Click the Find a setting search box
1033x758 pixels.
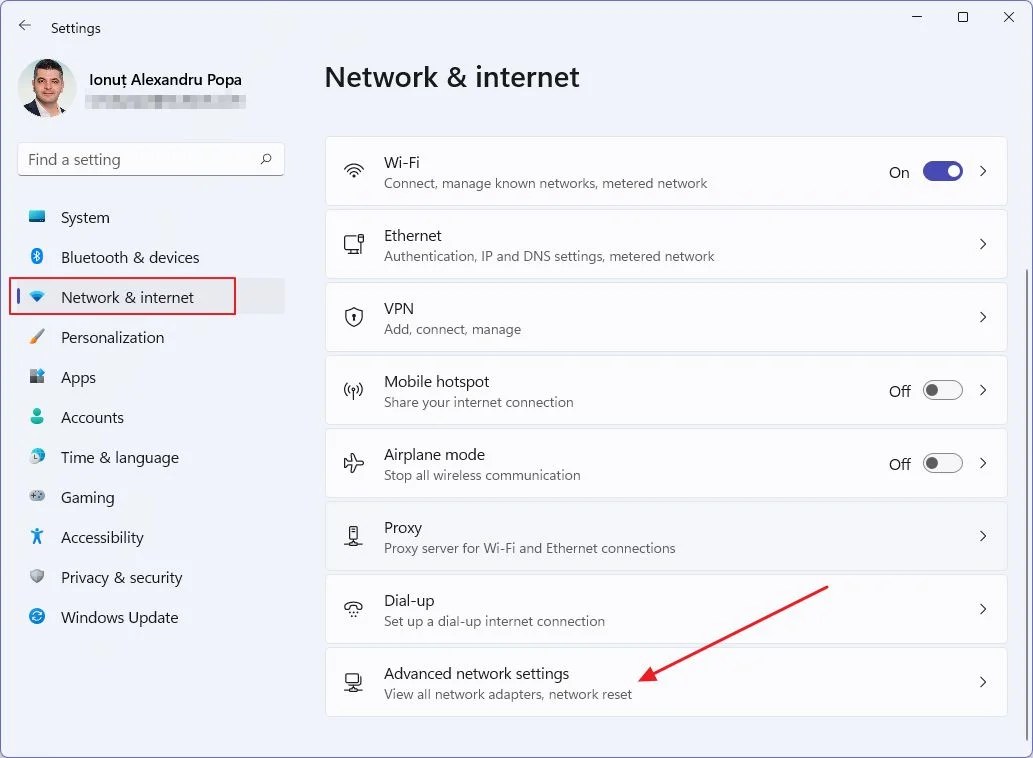click(x=150, y=159)
